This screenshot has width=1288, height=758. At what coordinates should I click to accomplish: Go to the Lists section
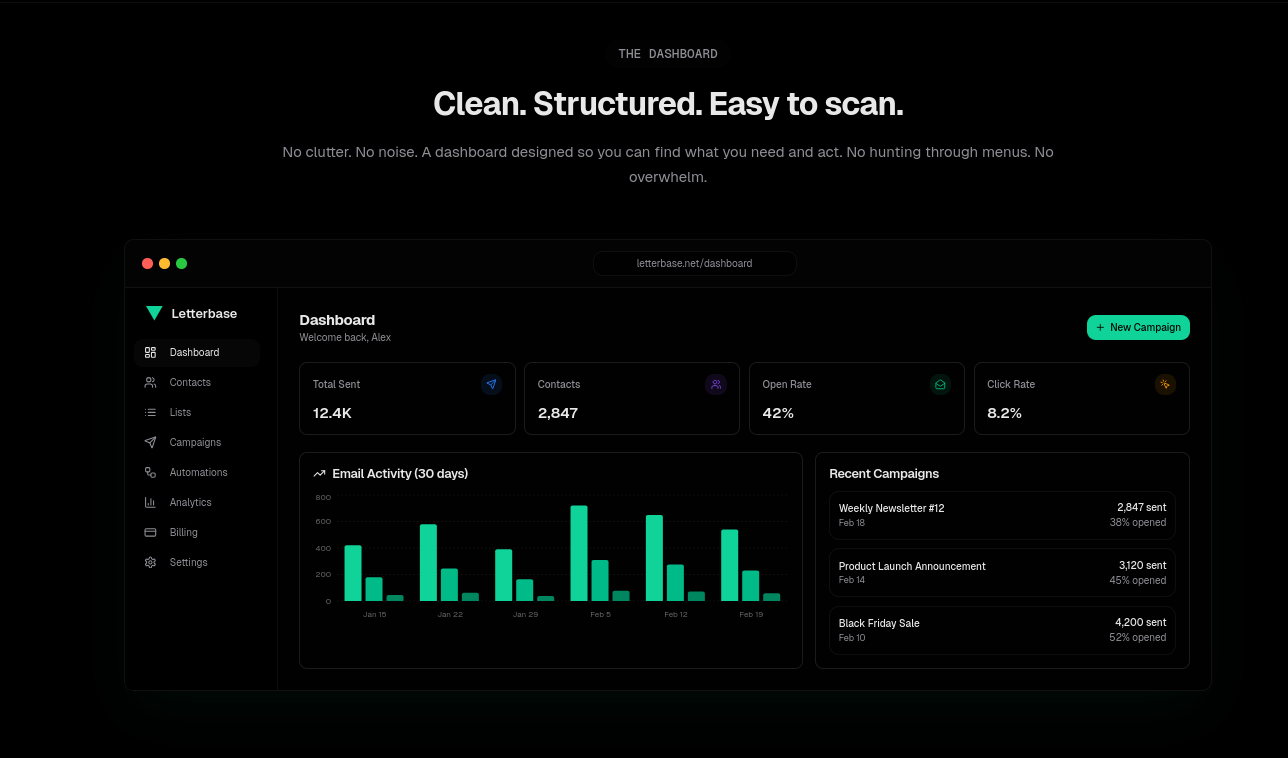coord(197,412)
